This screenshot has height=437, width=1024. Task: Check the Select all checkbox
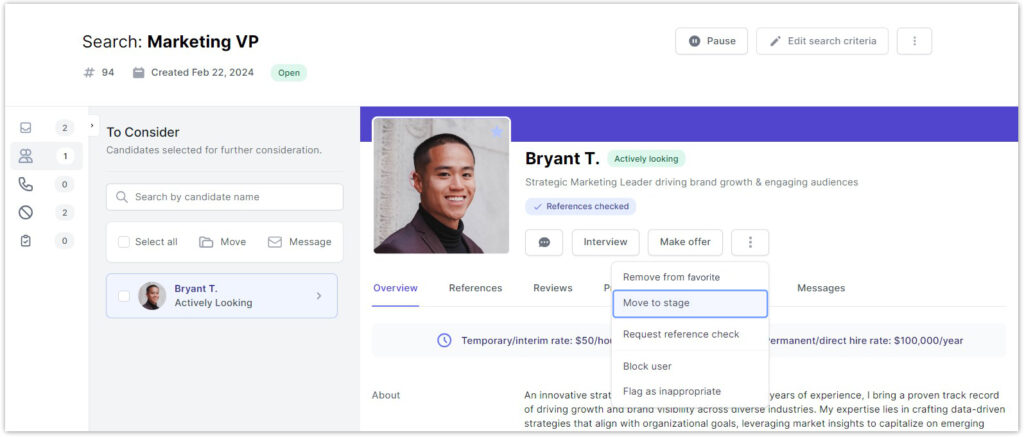click(x=124, y=242)
